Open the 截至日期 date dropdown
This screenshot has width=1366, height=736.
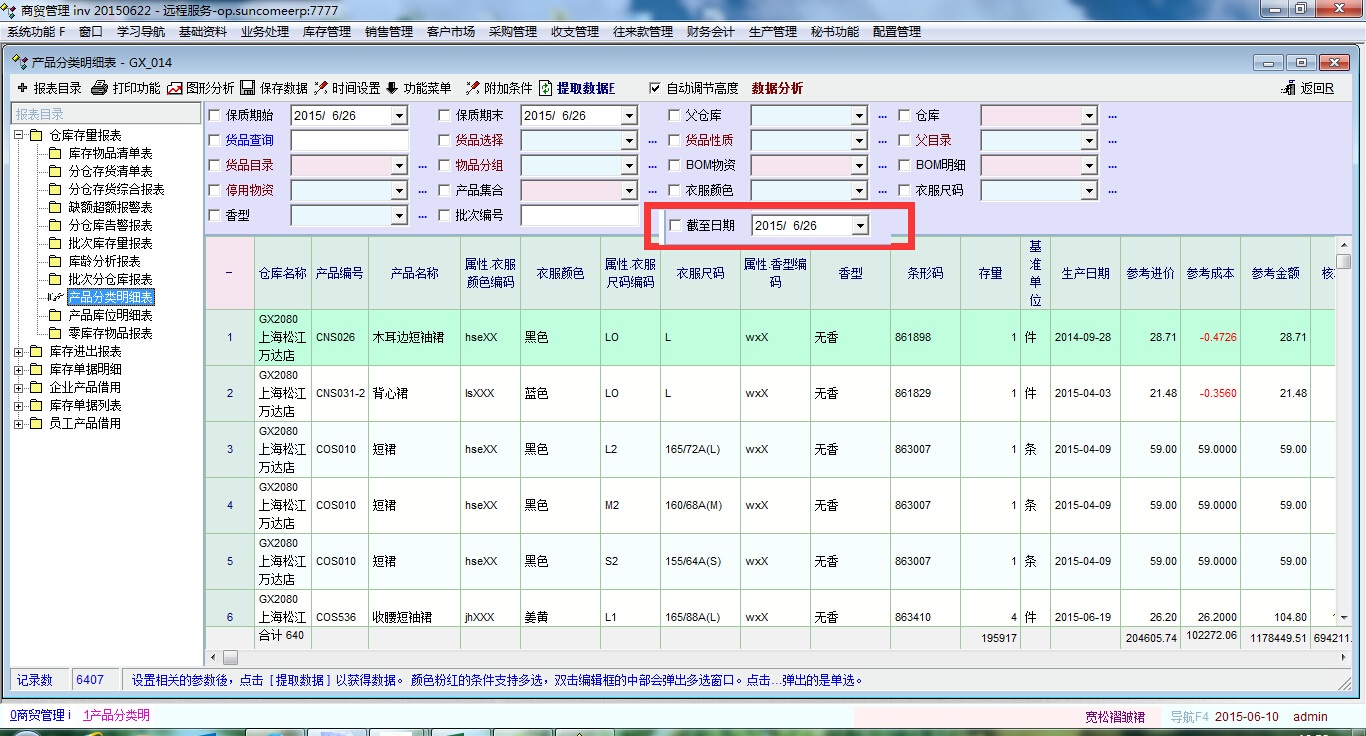point(860,226)
